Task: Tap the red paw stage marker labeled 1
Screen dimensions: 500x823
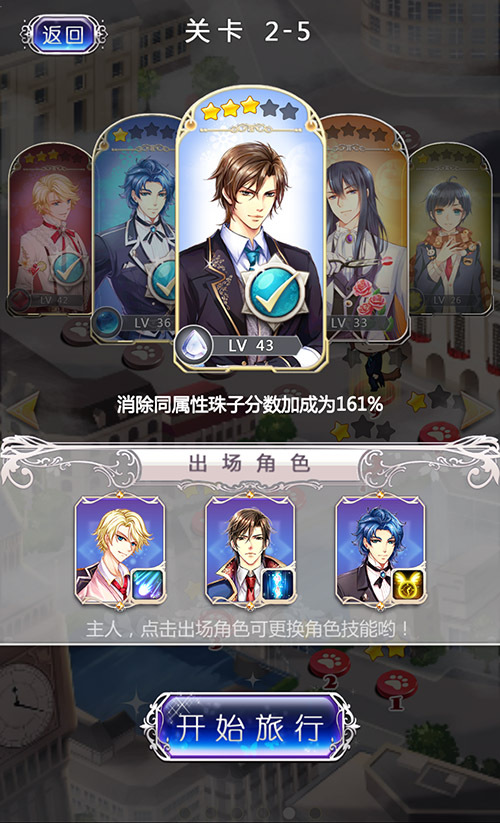Action: pos(397,687)
